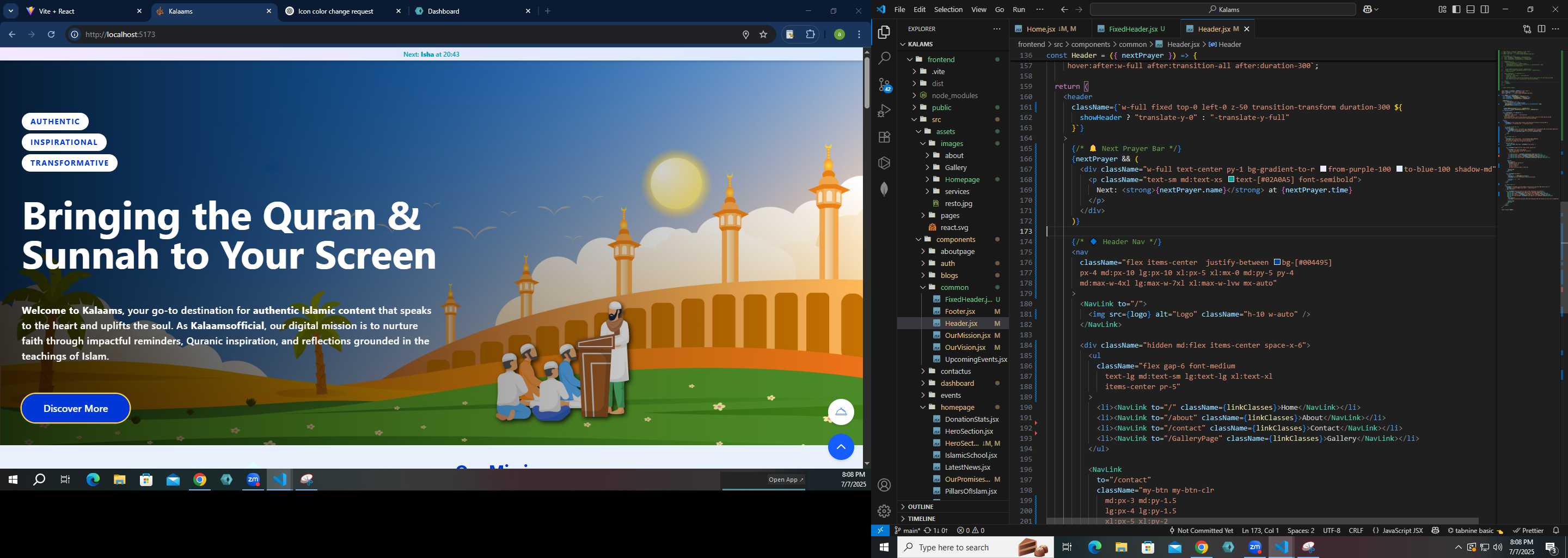This screenshot has height=558, width=1568.
Task: Open the File menu in VS Code
Action: click(899, 10)
